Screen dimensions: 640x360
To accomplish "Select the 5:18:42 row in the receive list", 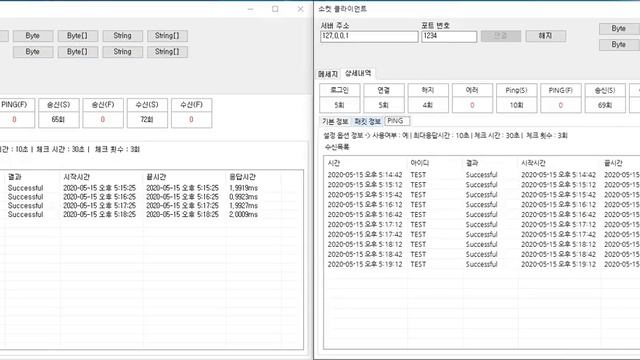I will click(x=482, y=254).
